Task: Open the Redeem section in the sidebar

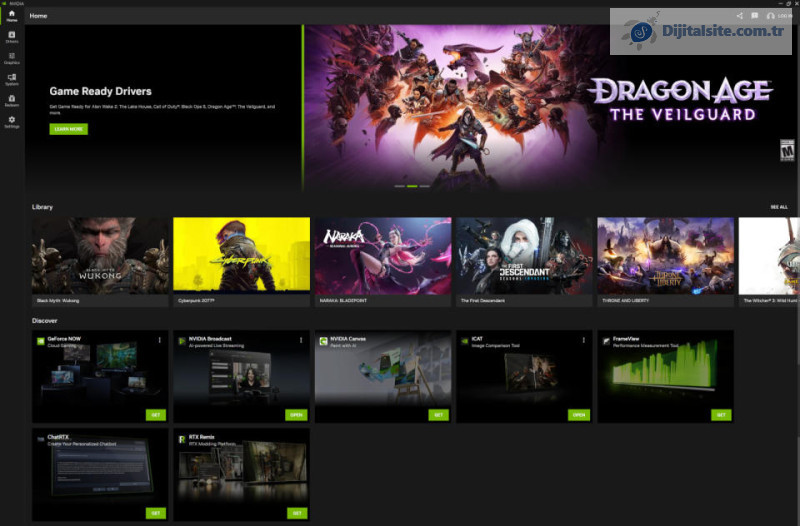Action: coord(12,101)
